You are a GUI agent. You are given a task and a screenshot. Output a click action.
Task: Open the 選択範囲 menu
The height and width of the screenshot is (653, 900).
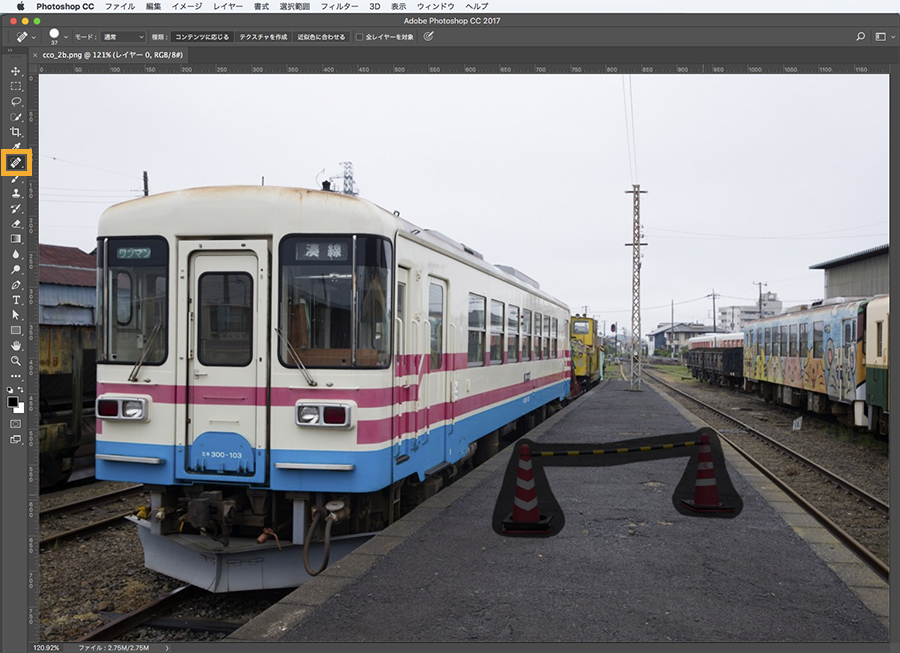pyautogui.click(x=294, y=6)
